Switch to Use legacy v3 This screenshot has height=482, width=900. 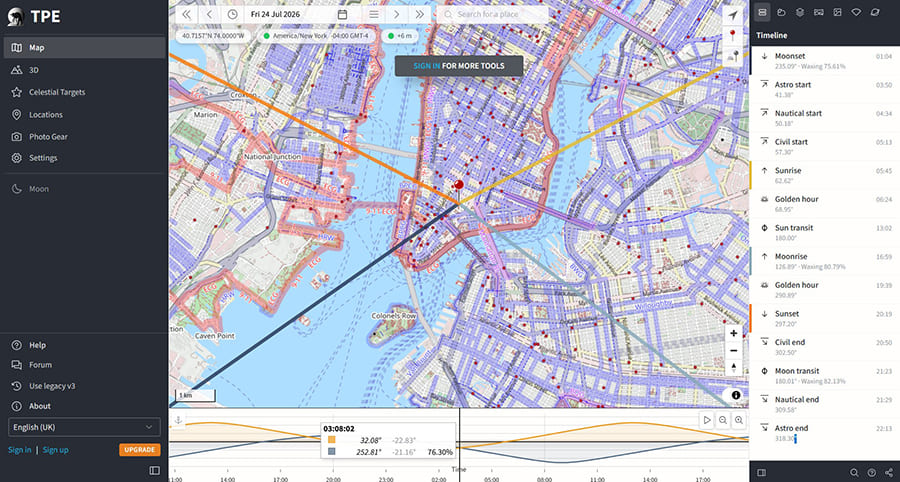(84, 386)
